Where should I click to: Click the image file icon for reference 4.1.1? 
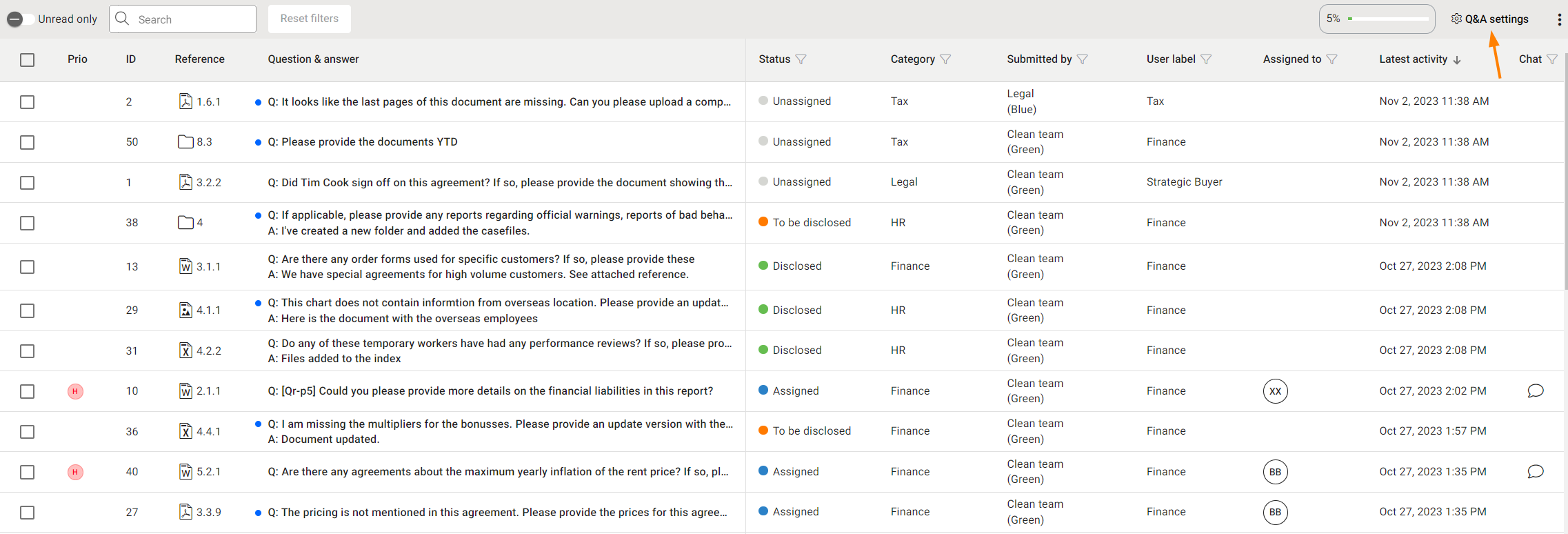tap(185, 310)
